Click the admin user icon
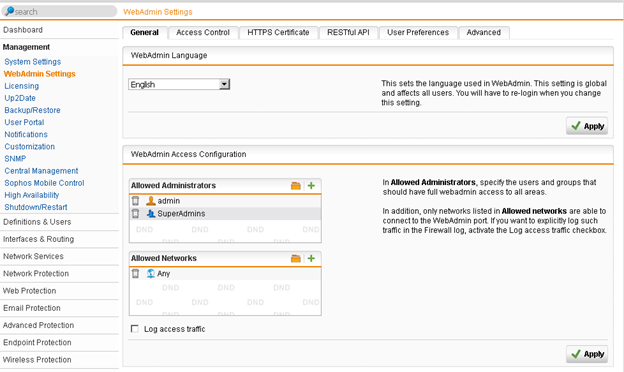This screenshot has height=372, width=624. (x=150, y=201)
